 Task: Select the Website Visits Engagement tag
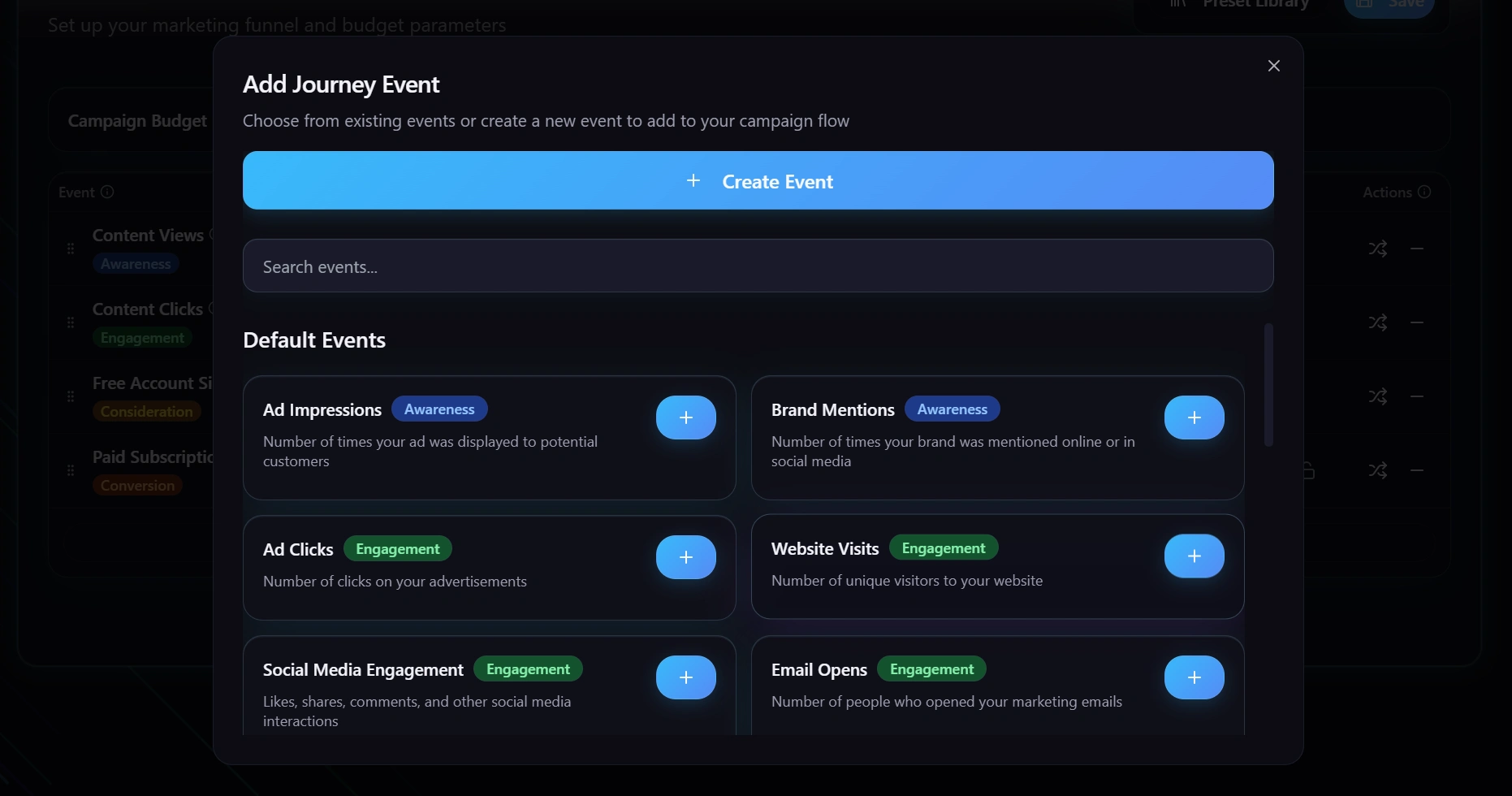(x=943, y=548)
